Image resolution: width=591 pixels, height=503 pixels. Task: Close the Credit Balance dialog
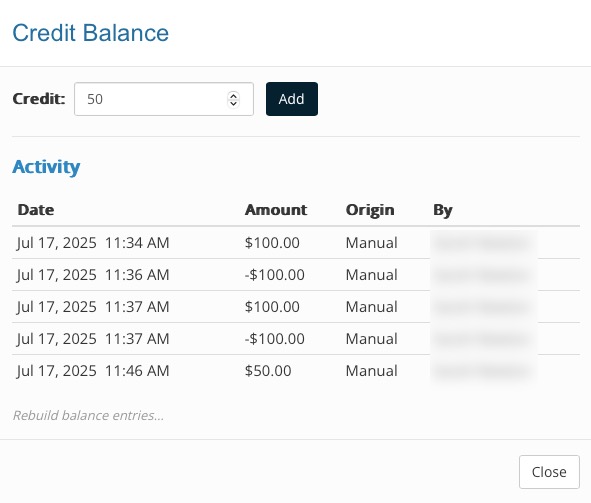pos(549,472)
